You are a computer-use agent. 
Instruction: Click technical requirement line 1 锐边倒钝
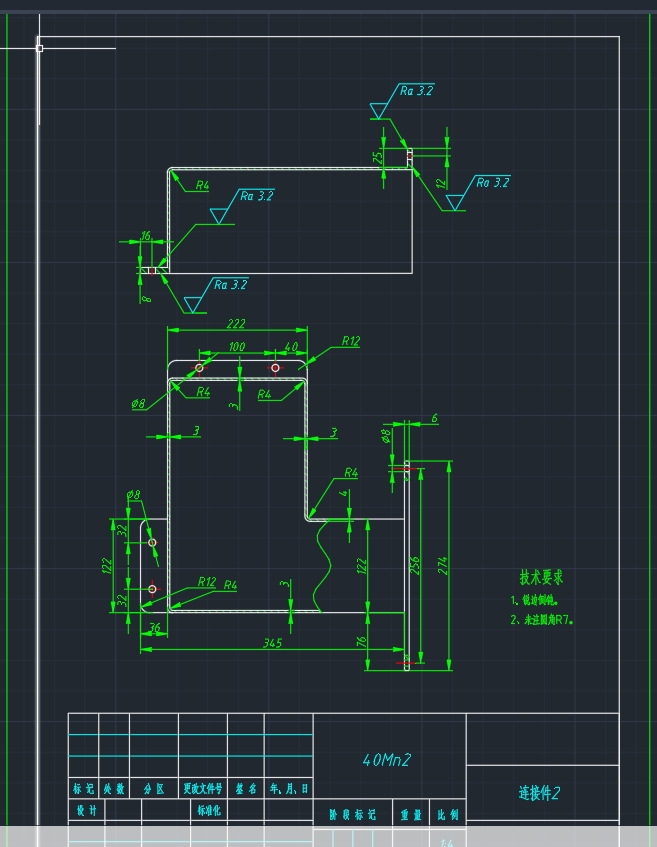[534, 600]
